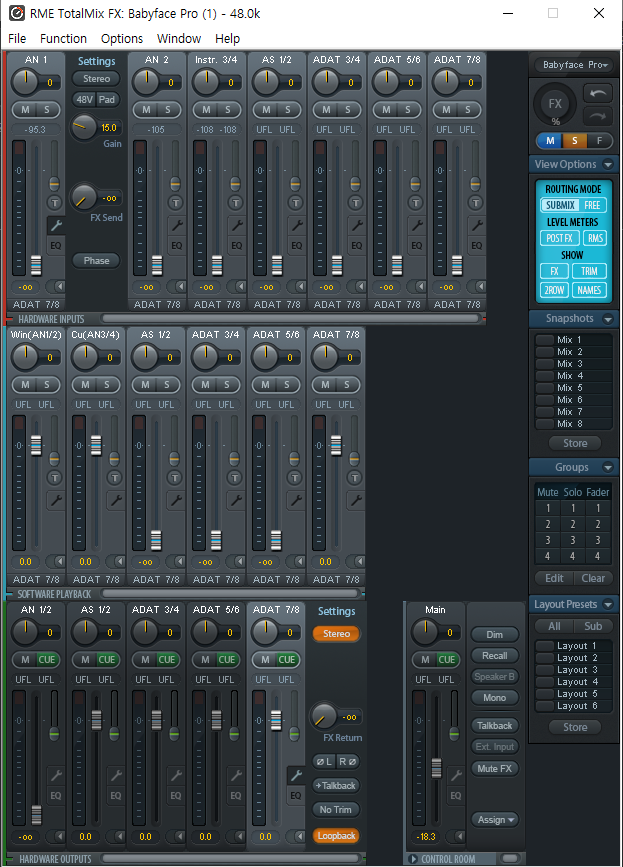Open the Help menu
Image resolution: width=623 pixels, height=867 pixels.
pos(228,39)
